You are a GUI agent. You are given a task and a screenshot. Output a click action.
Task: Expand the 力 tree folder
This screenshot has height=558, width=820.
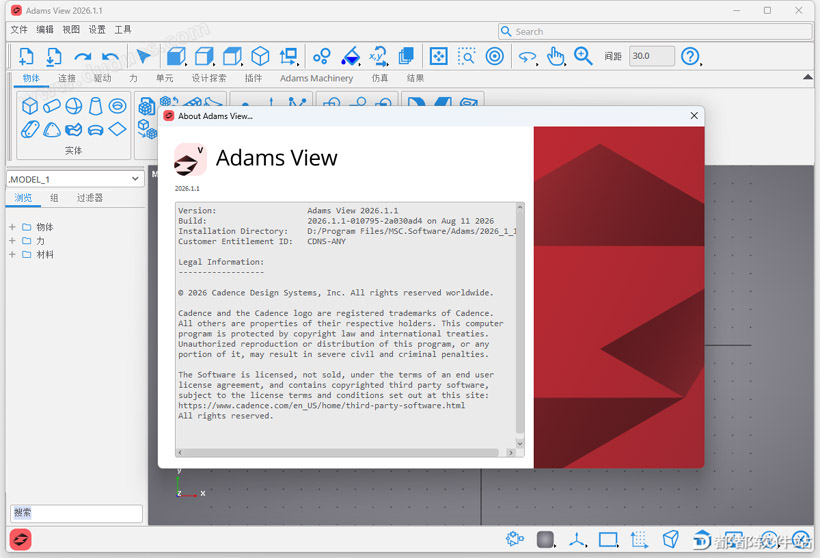[x=12, y=241]
